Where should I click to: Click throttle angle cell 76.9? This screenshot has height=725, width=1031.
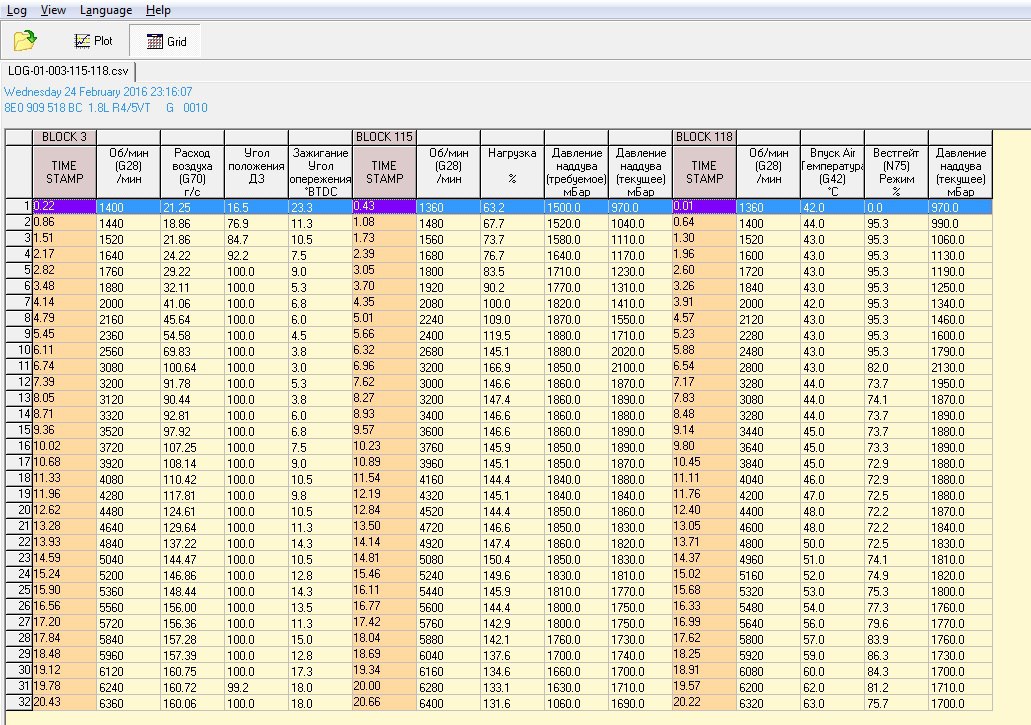256,223
